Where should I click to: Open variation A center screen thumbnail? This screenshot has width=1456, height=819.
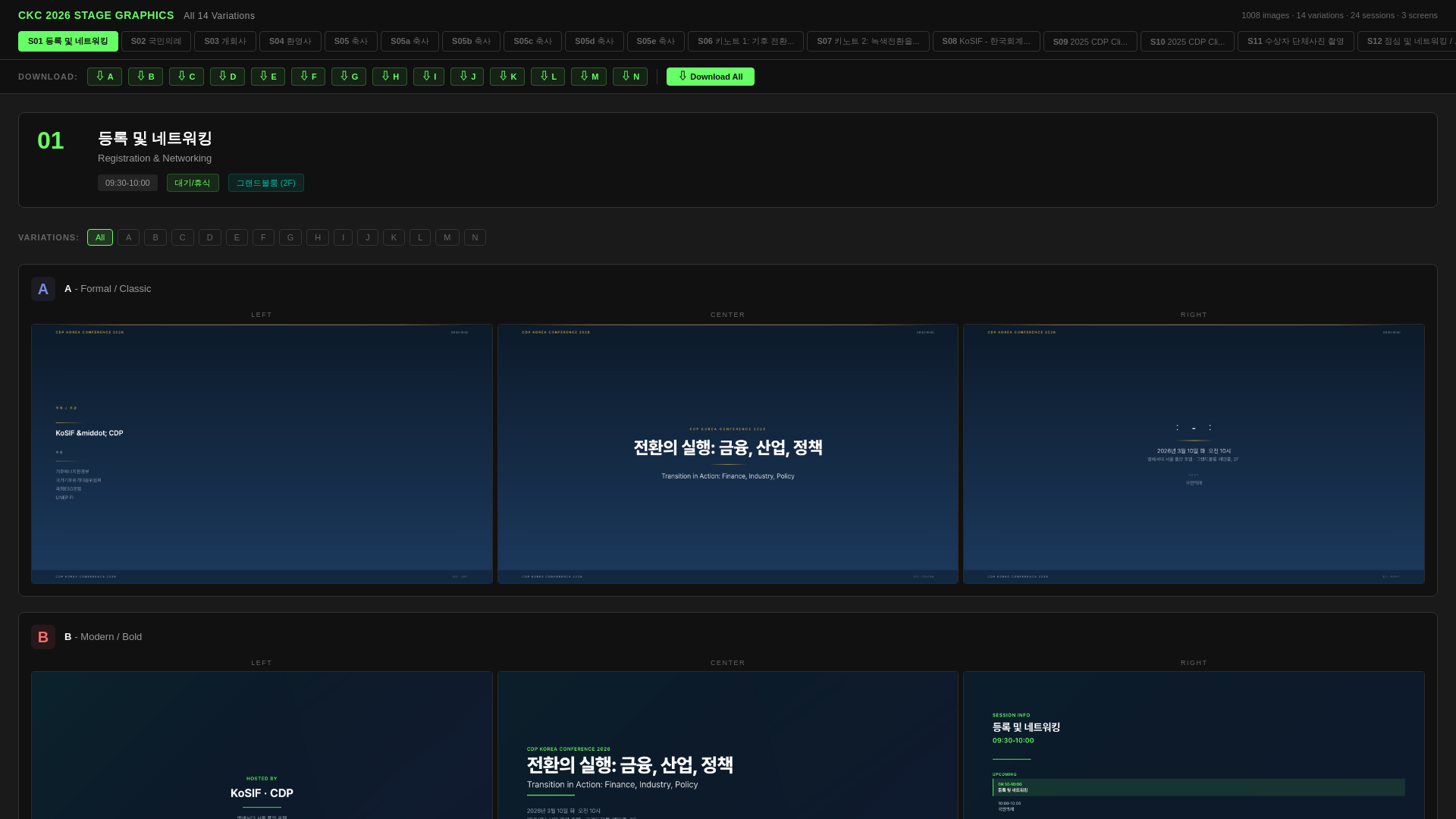click(728, 453)
